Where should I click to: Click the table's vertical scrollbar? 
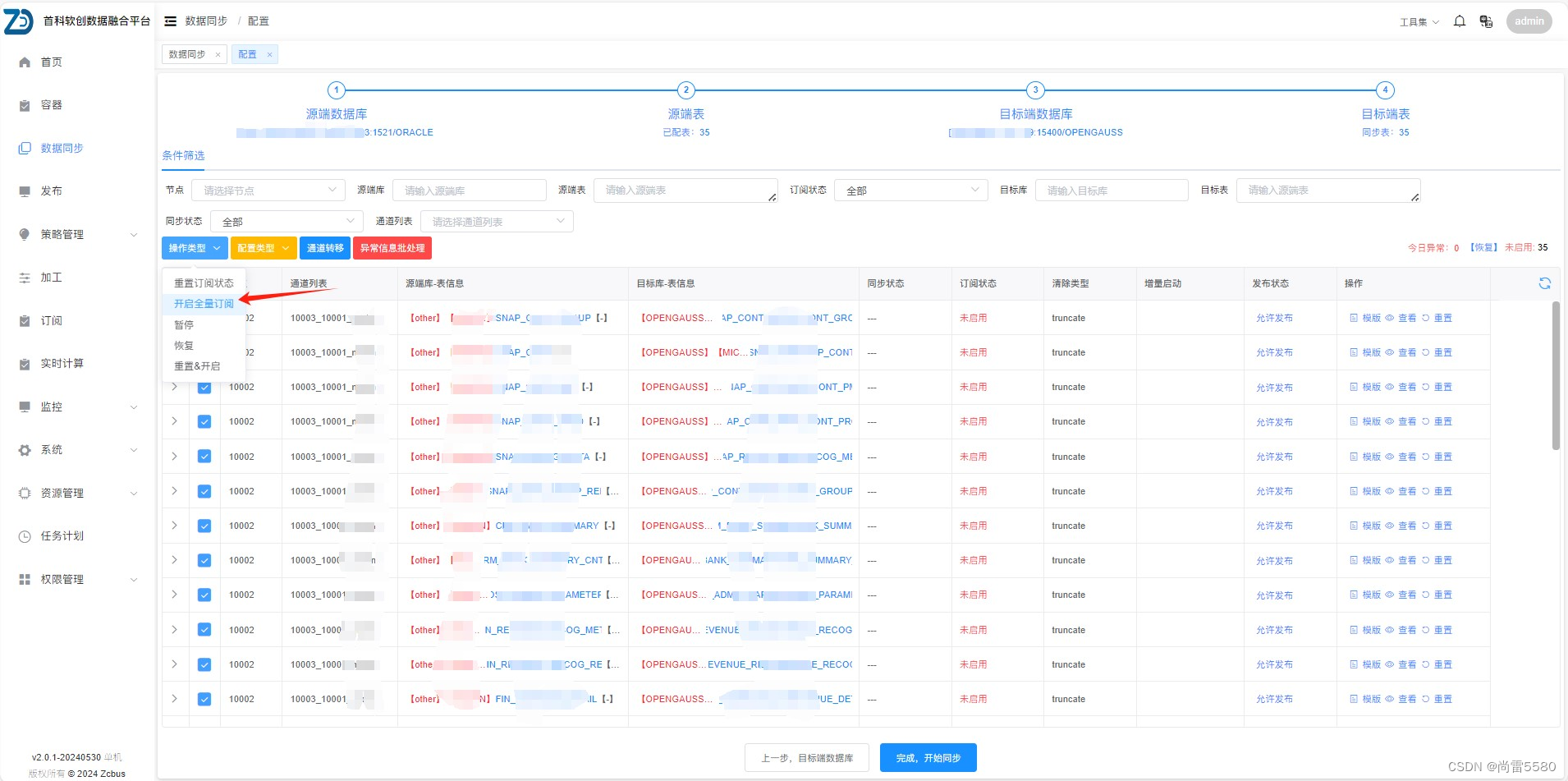tap(1556, 376)
